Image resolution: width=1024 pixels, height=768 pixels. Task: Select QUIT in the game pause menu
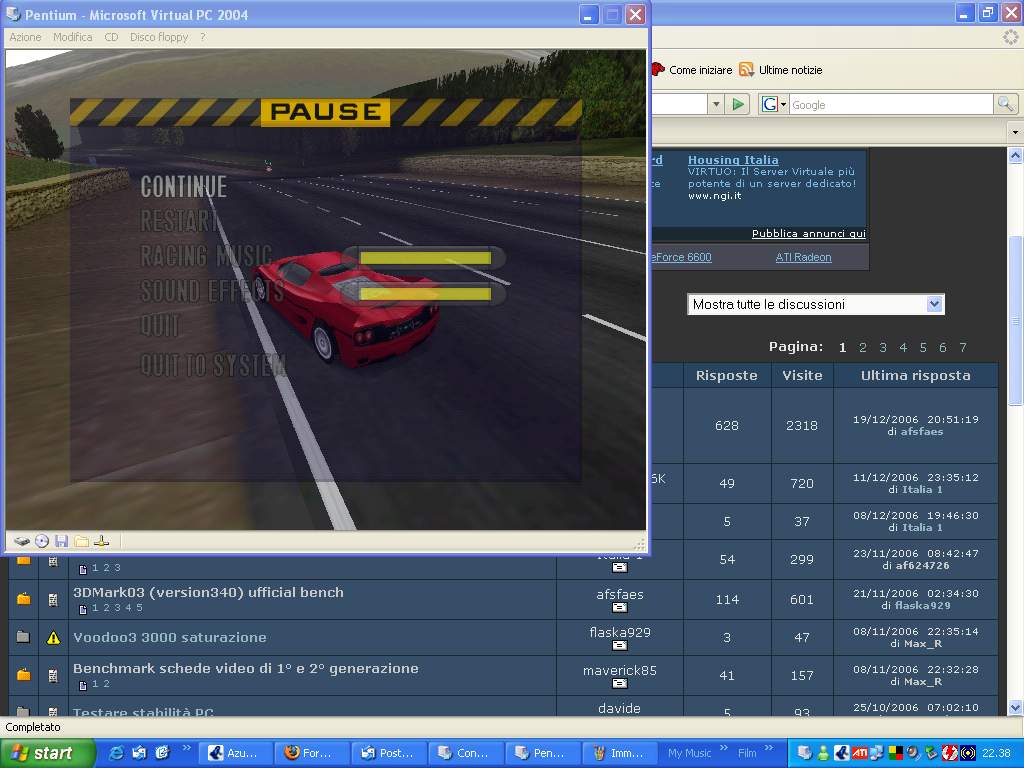pos(160,325)
